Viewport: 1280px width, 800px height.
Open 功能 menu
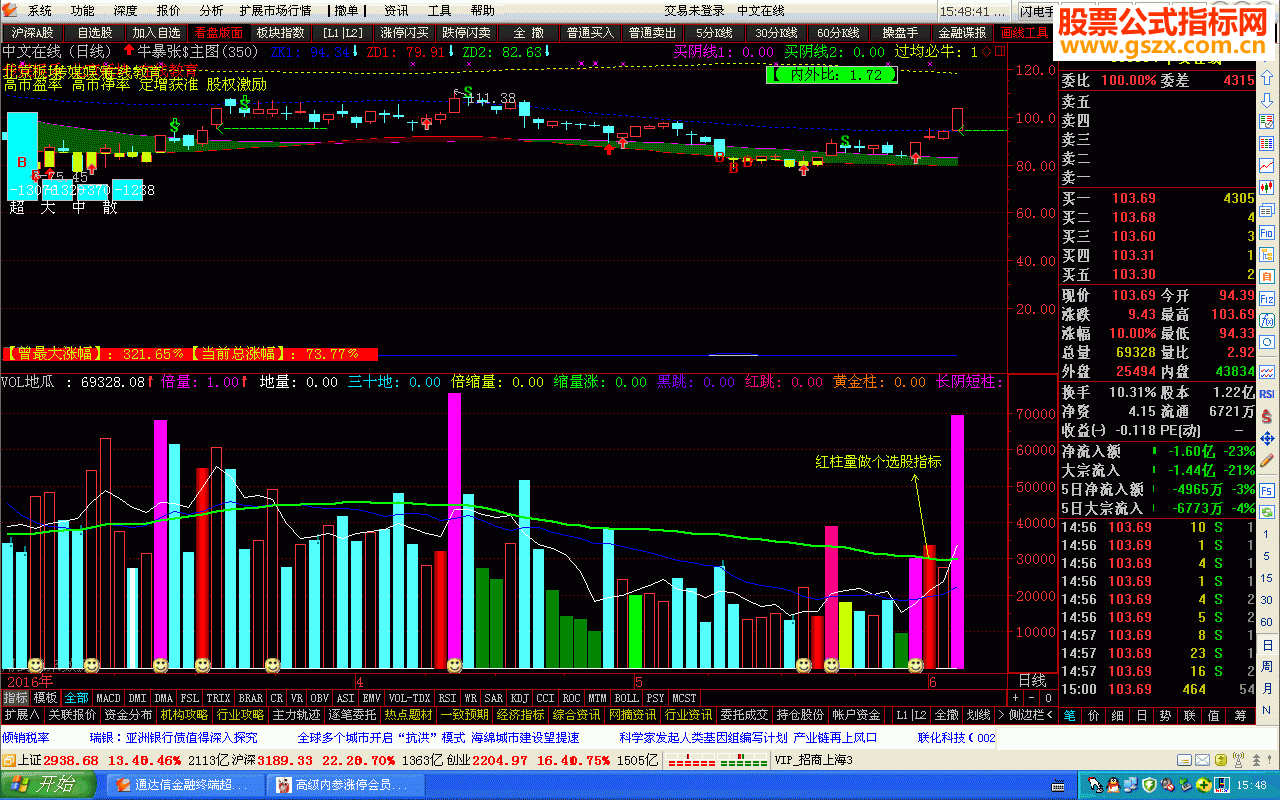point(83,10)
